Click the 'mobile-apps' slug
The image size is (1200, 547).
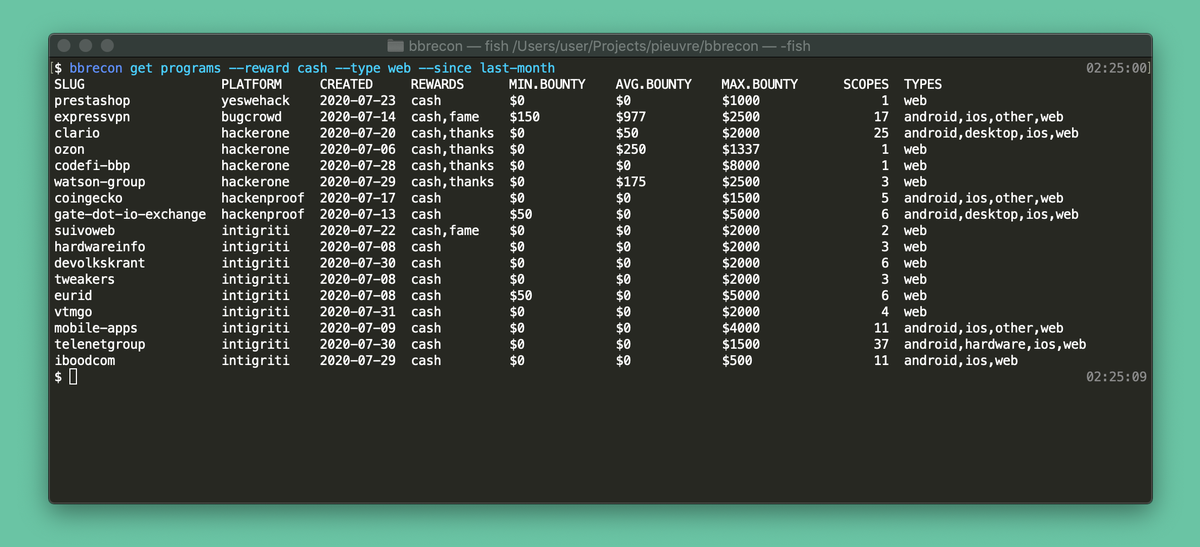(x=96, y=328)
